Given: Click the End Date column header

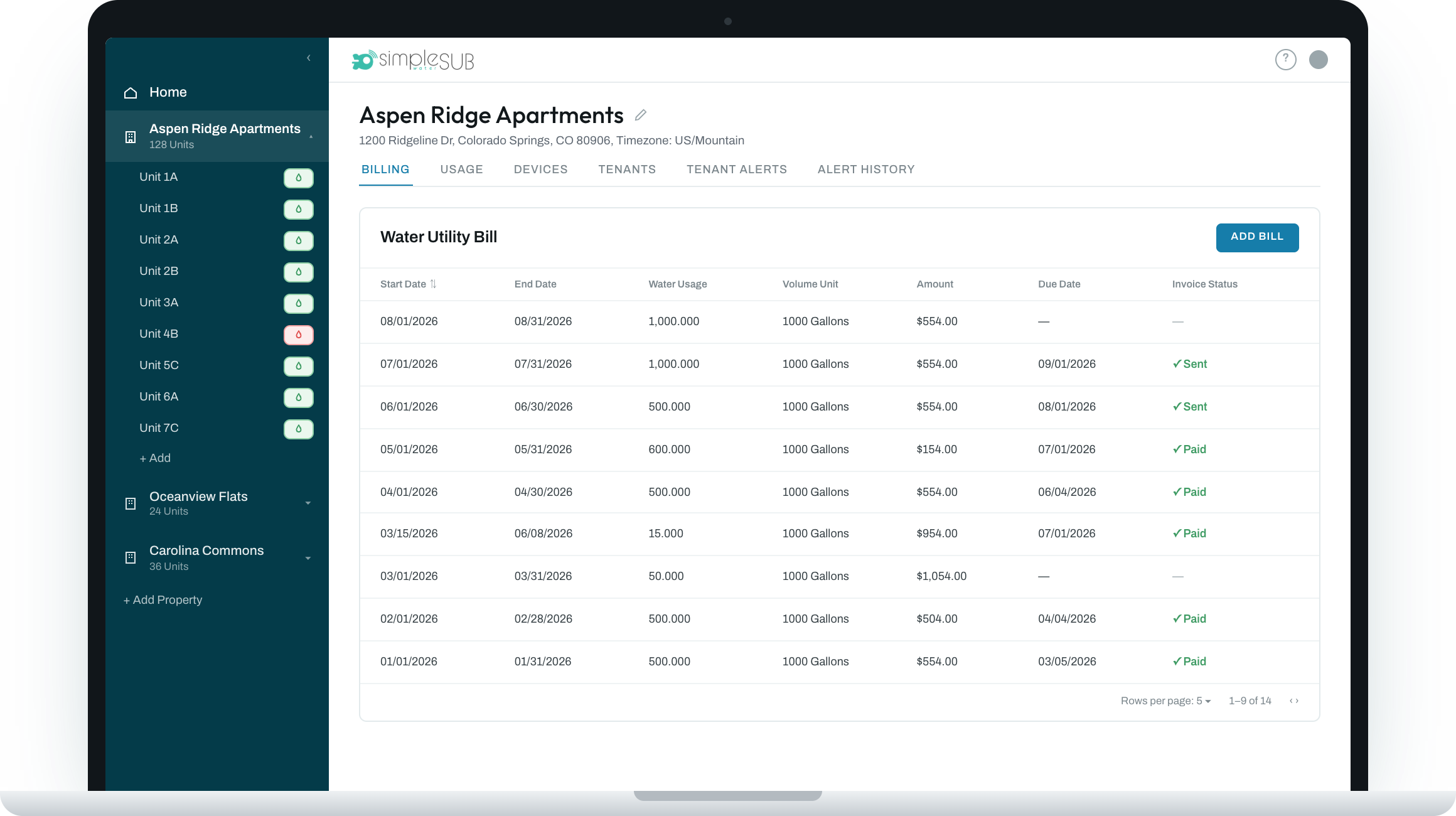Looking at the screenshot, I should pos(535,284).
